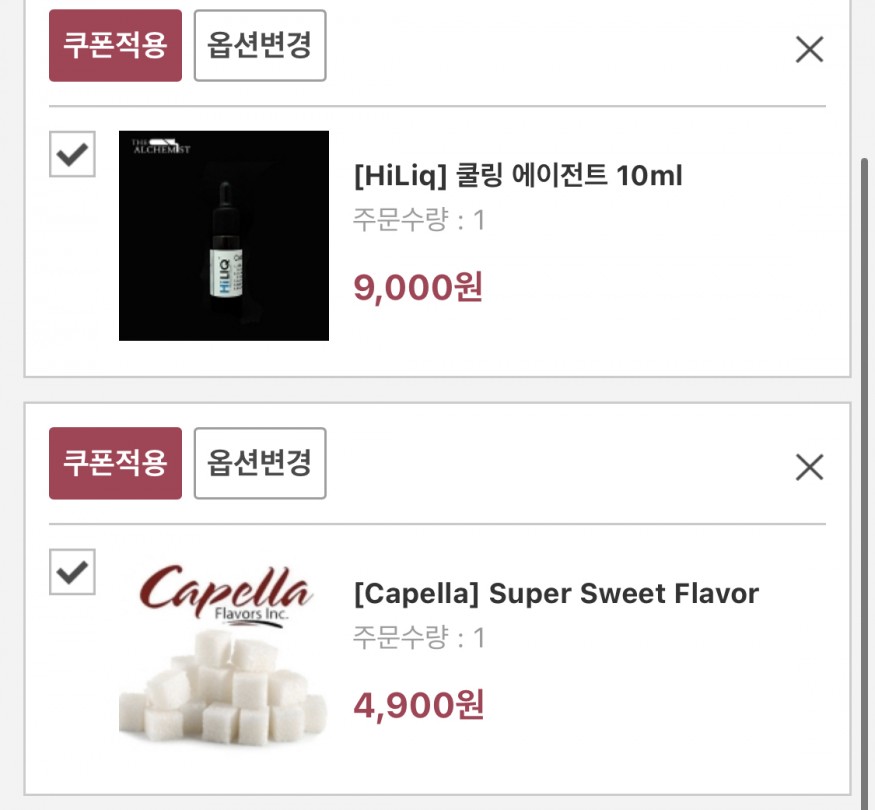875x810 pixels.
Task: Click 옵션변경 for the Capella item
Action: pyautogui.click(x=260, y=463)
